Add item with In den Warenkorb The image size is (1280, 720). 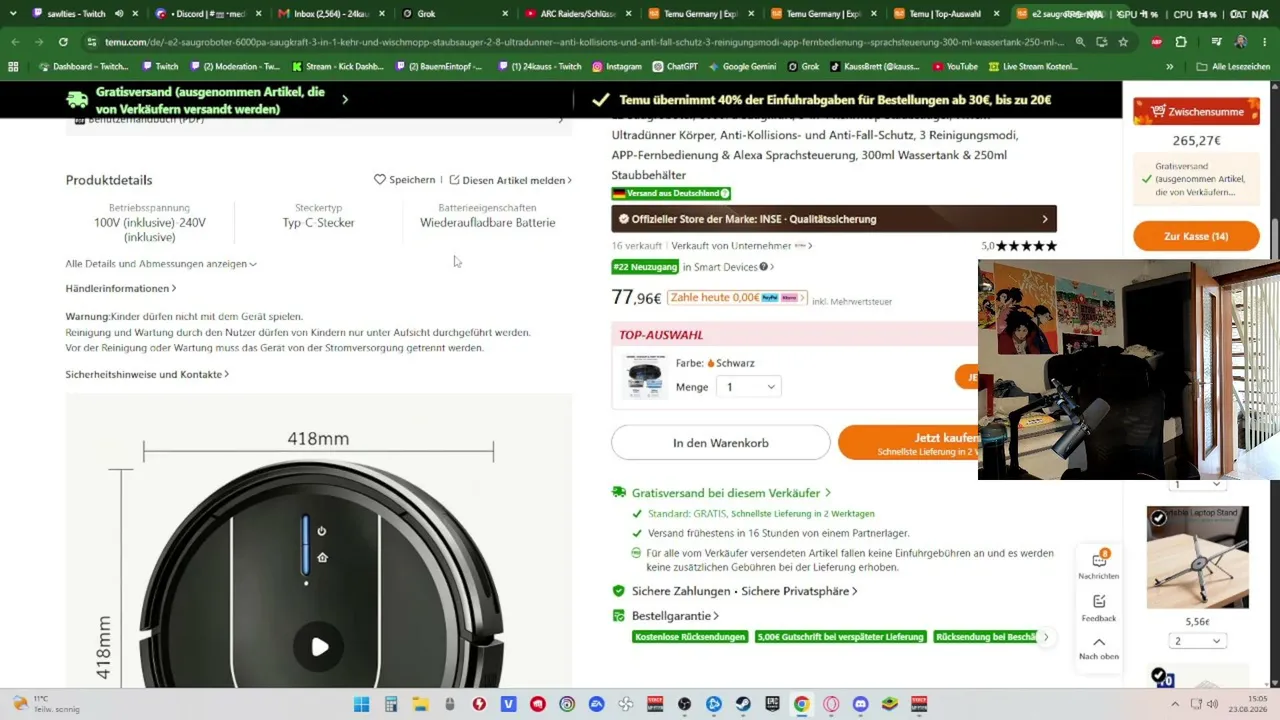coord(721,442)
